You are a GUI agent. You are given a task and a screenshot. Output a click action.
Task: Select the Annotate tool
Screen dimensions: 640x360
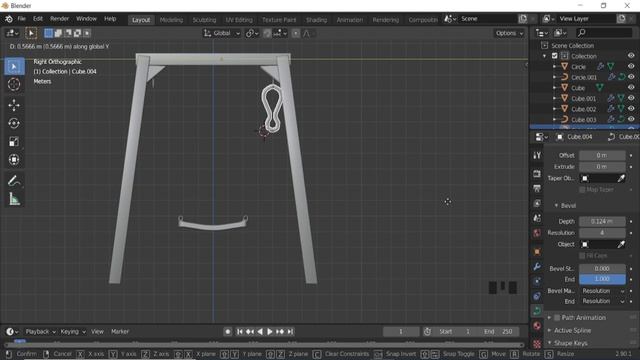14,181
